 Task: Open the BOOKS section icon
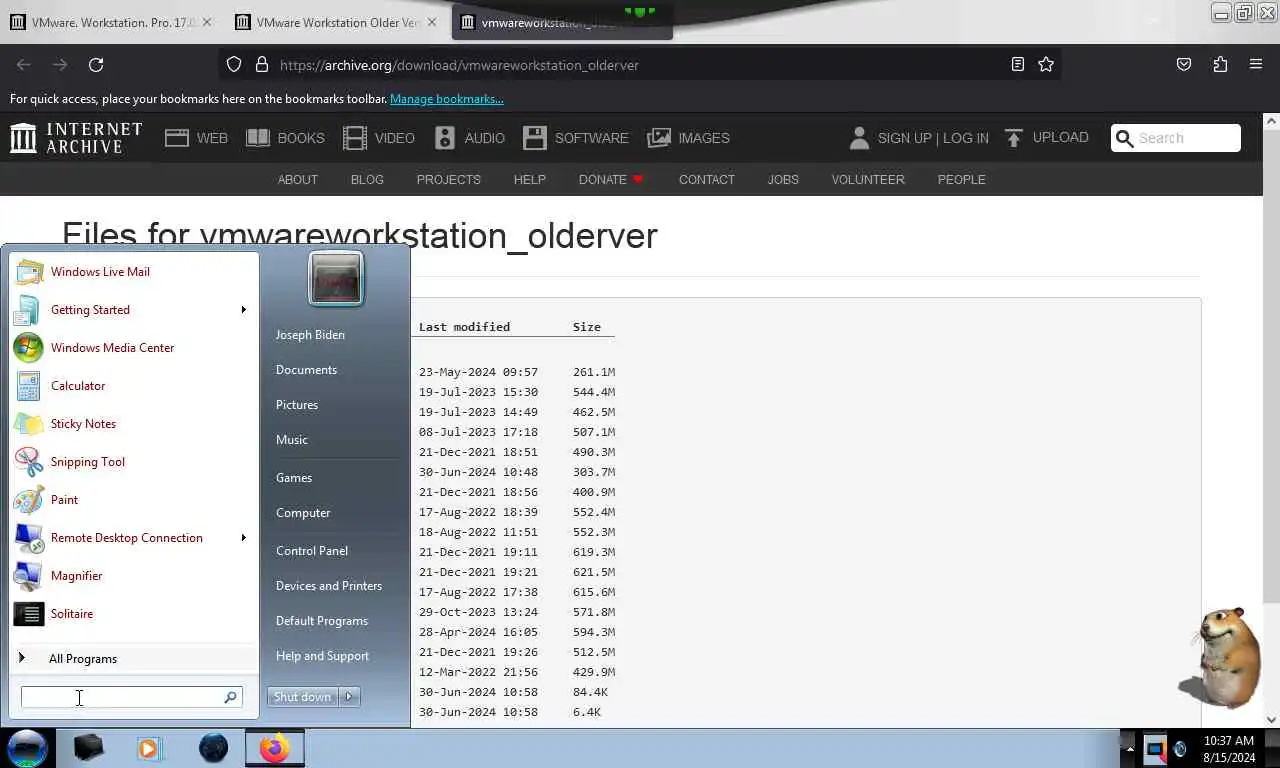click(x=258, y=138)
